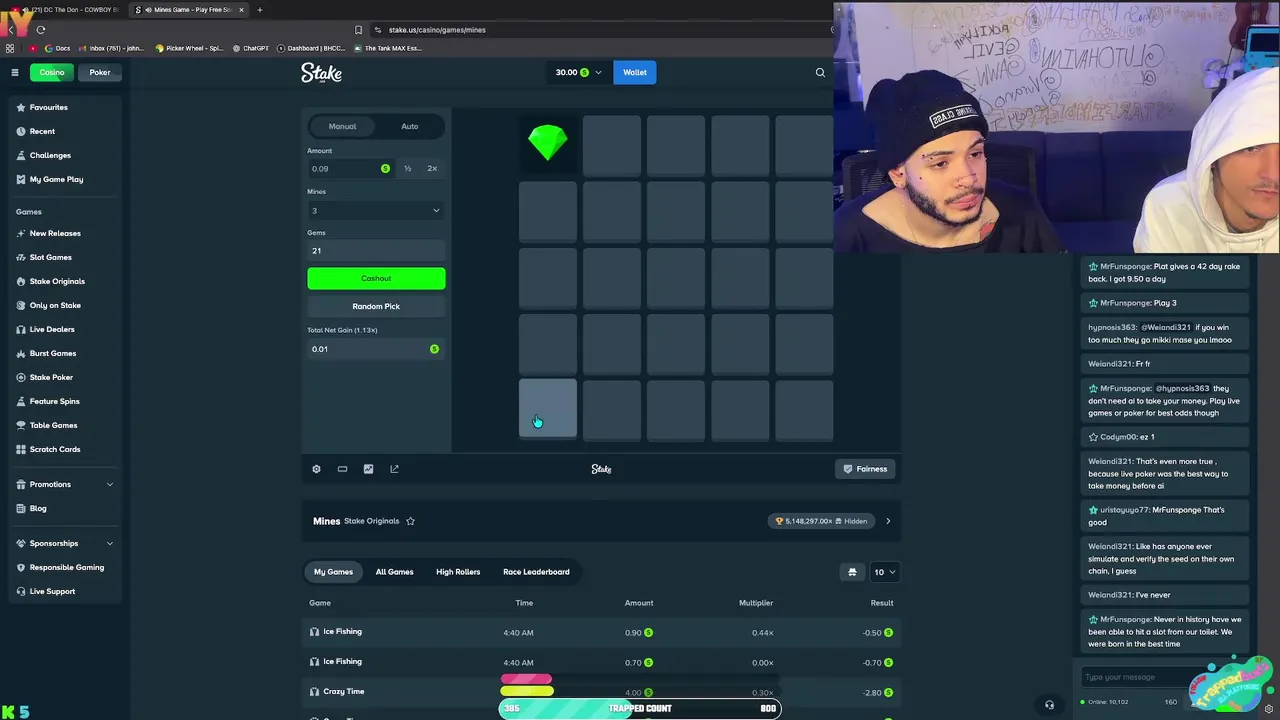Switch to Auto betting mode
1280x720 pixels.
click(410, 126)
